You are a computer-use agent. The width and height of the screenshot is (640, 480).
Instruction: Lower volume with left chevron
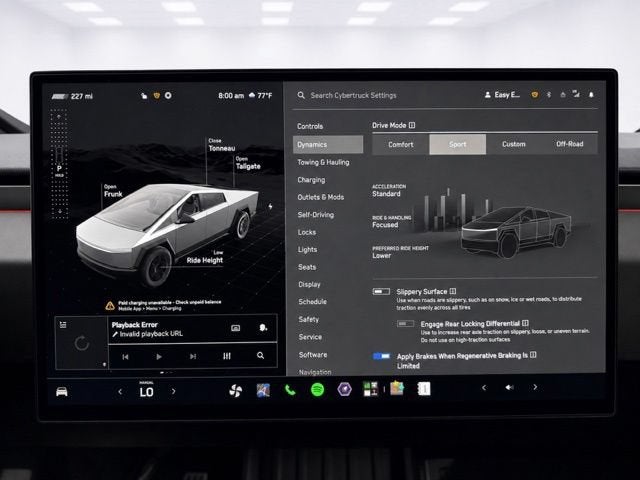click(x=484, y=388)
